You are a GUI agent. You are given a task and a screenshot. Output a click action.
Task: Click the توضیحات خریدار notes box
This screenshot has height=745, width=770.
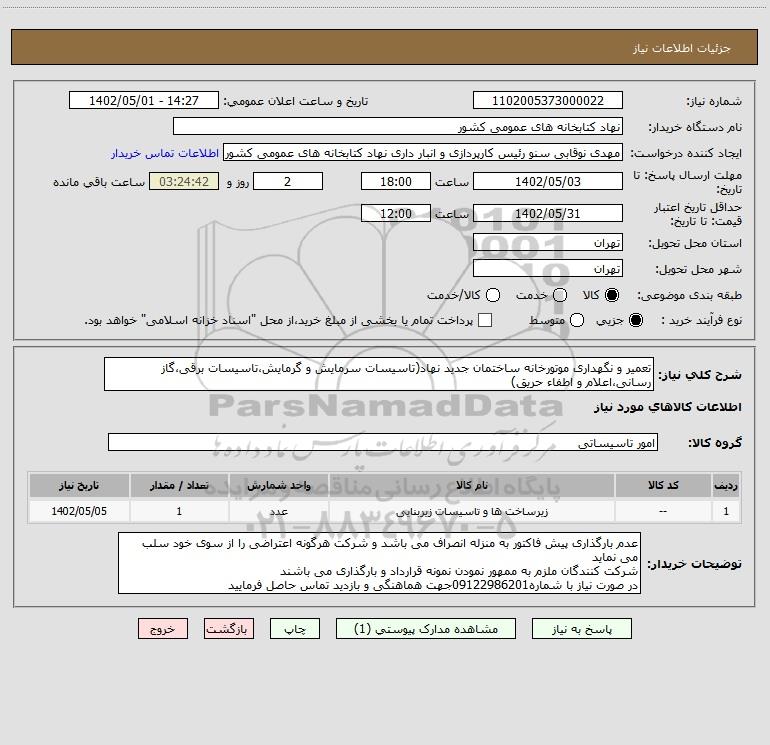point(380,563)
